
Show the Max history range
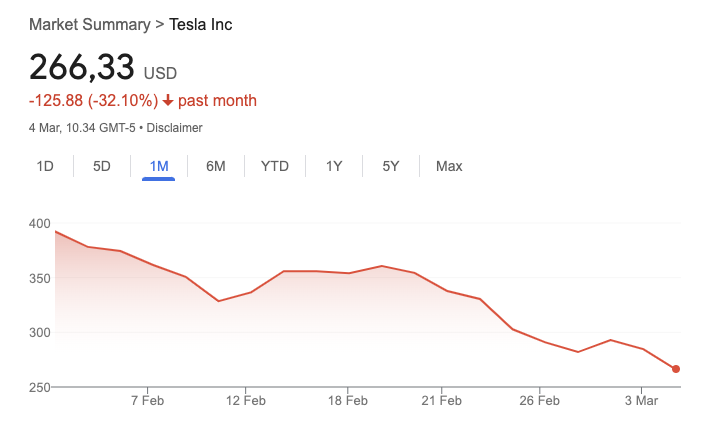click(x=449, y=166)
